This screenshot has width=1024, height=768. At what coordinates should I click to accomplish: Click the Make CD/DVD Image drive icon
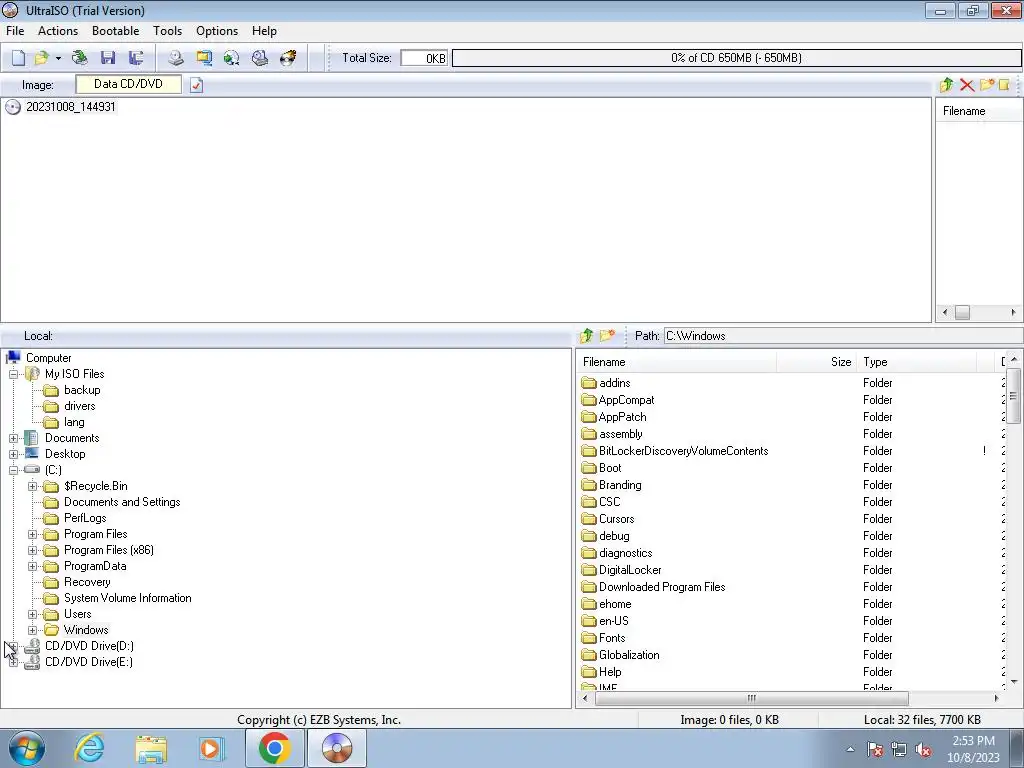click(176, 58)
